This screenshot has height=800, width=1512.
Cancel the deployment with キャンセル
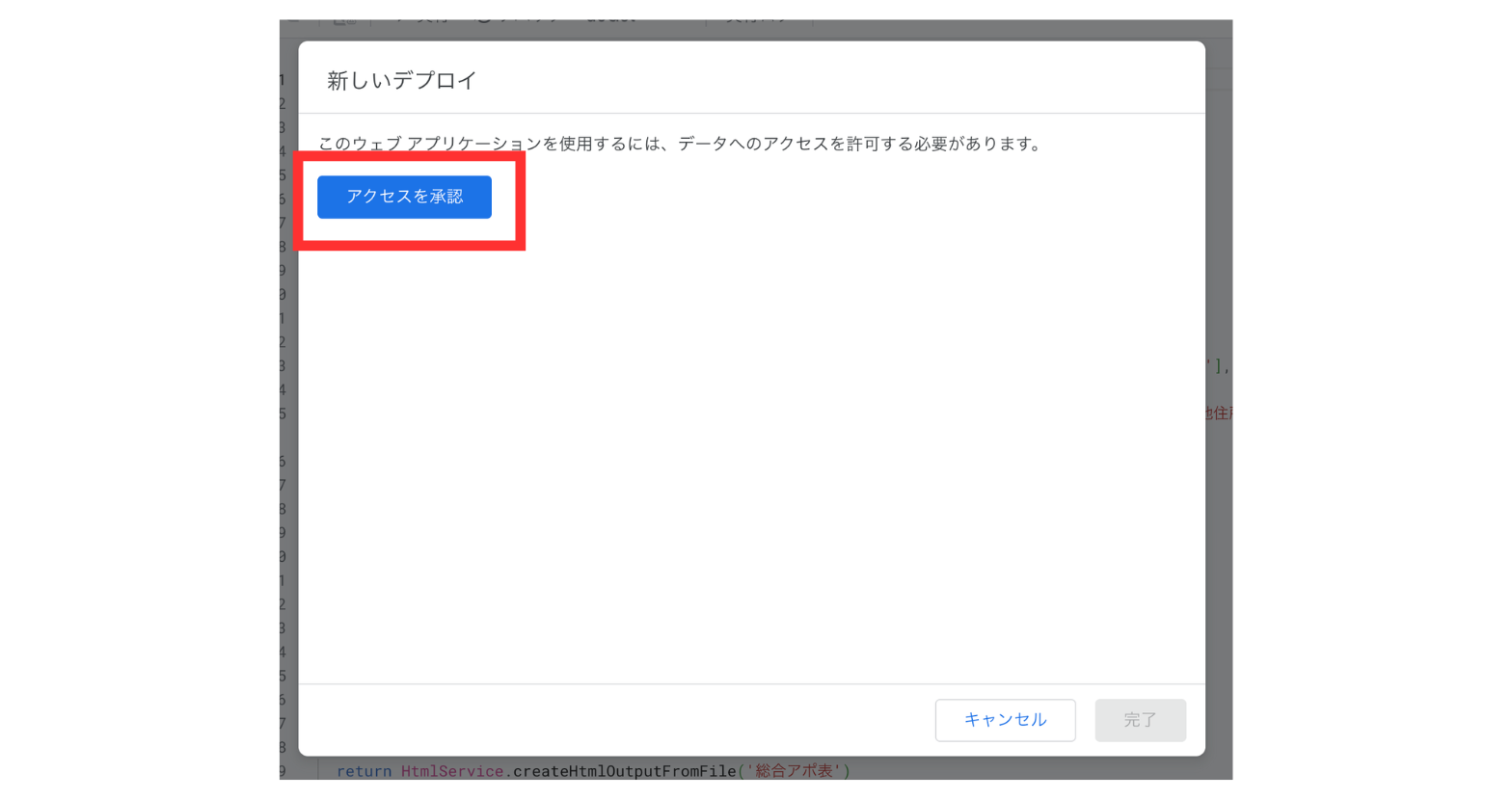coord(1005,720)
